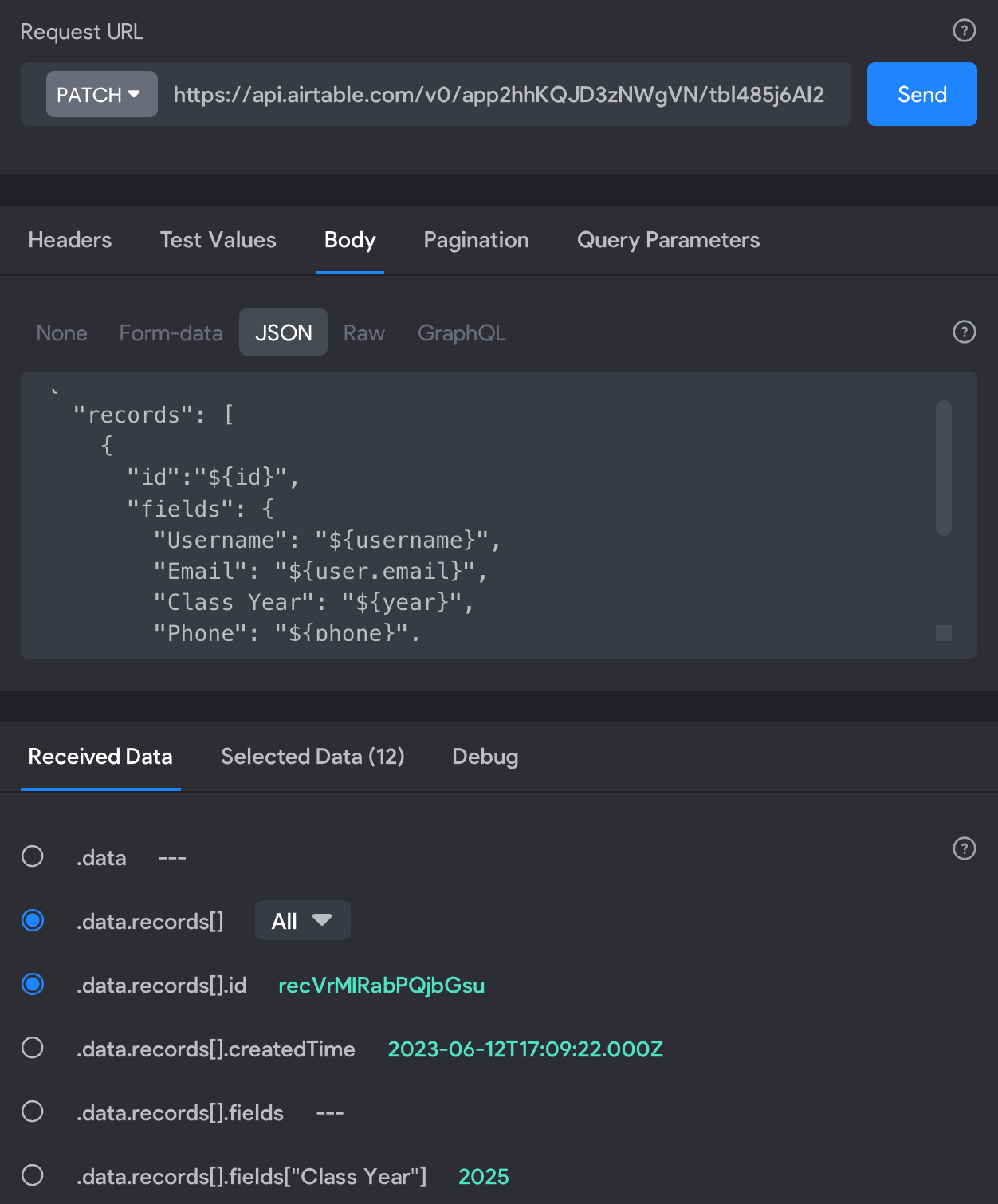Viewport: 998px width, 1204px height.
Task: Select the .data radio button
Action: click(x=33, y=856)
